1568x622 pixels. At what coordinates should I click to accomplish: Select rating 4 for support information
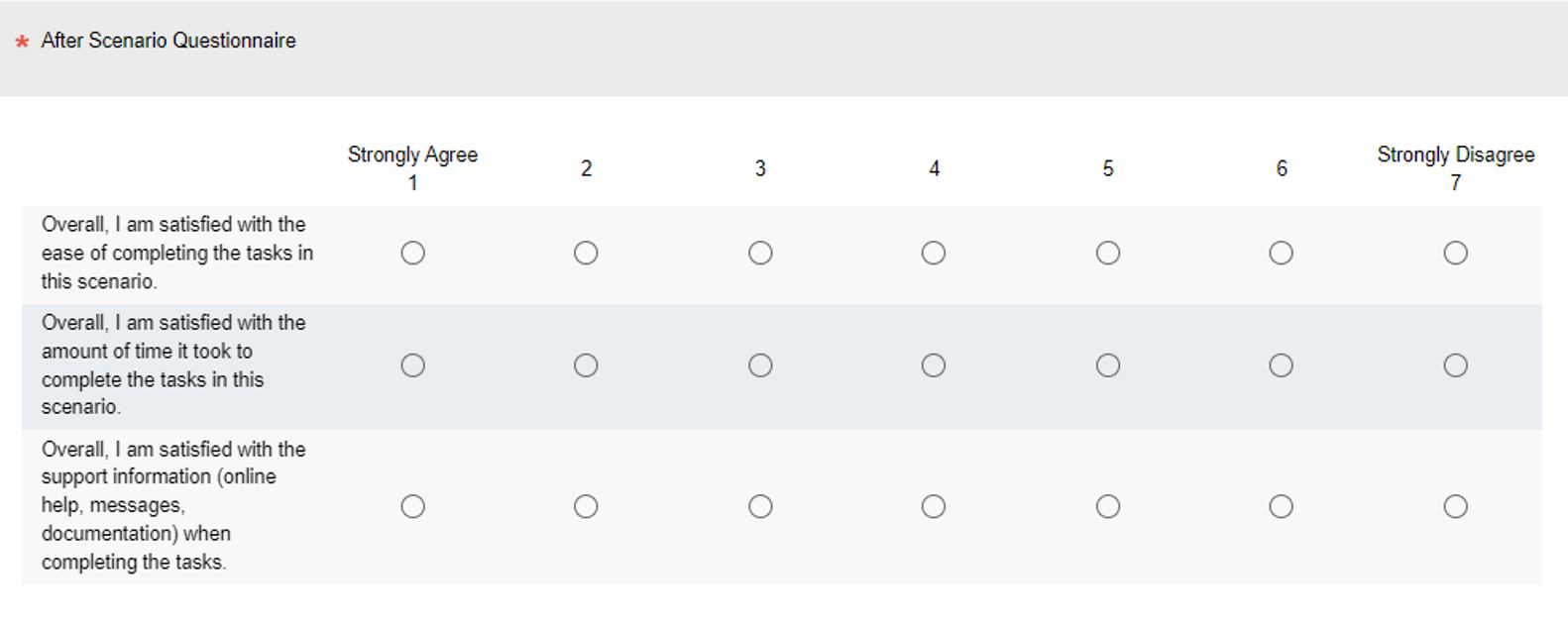(x=934, y=507)
